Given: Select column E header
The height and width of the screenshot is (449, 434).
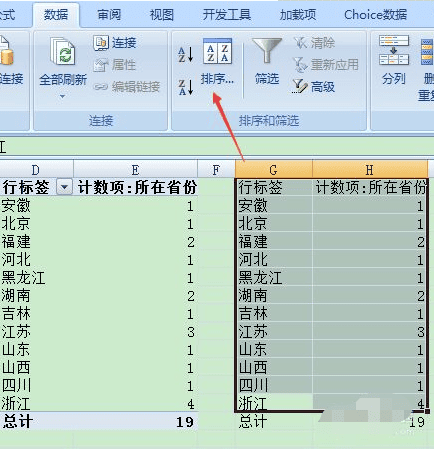Looking at the screenshot, I should pos(135,170).
